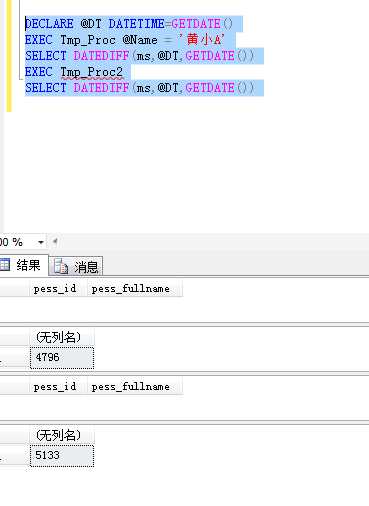Click the results grid icon on 结果 tab
The image size is (369, 506).
point(5,265)
